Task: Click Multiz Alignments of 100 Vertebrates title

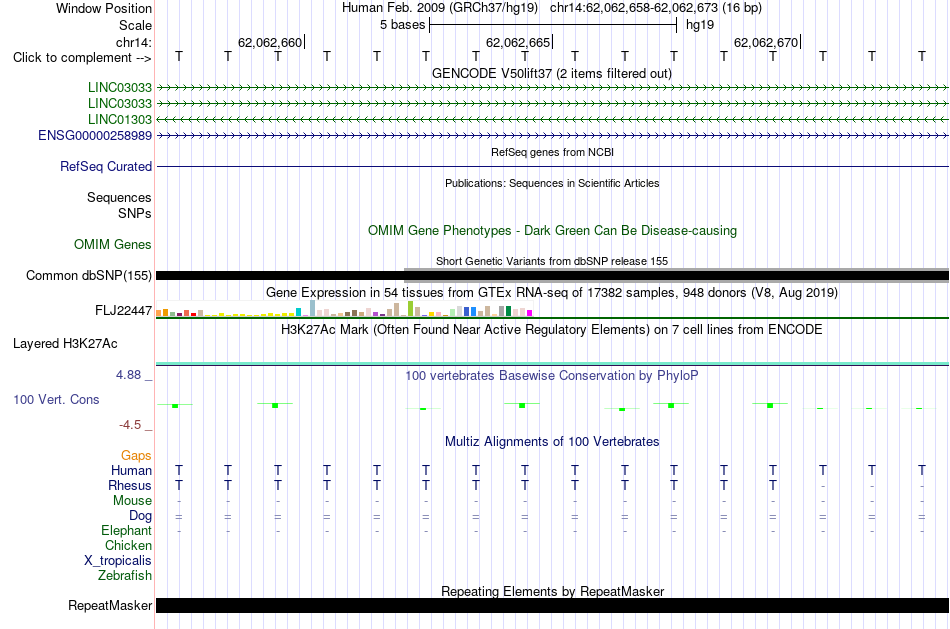Action: 552,442
